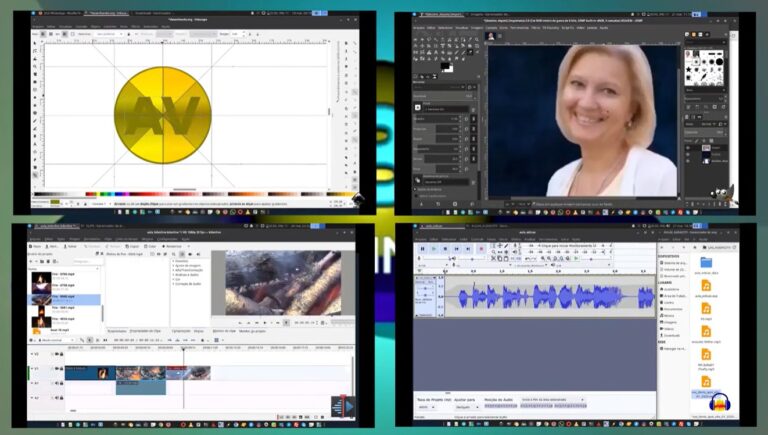Select the highlighted clip in Kdenlive project bin
This screenshot has width=768, height=435.
(x=64, y=299)
